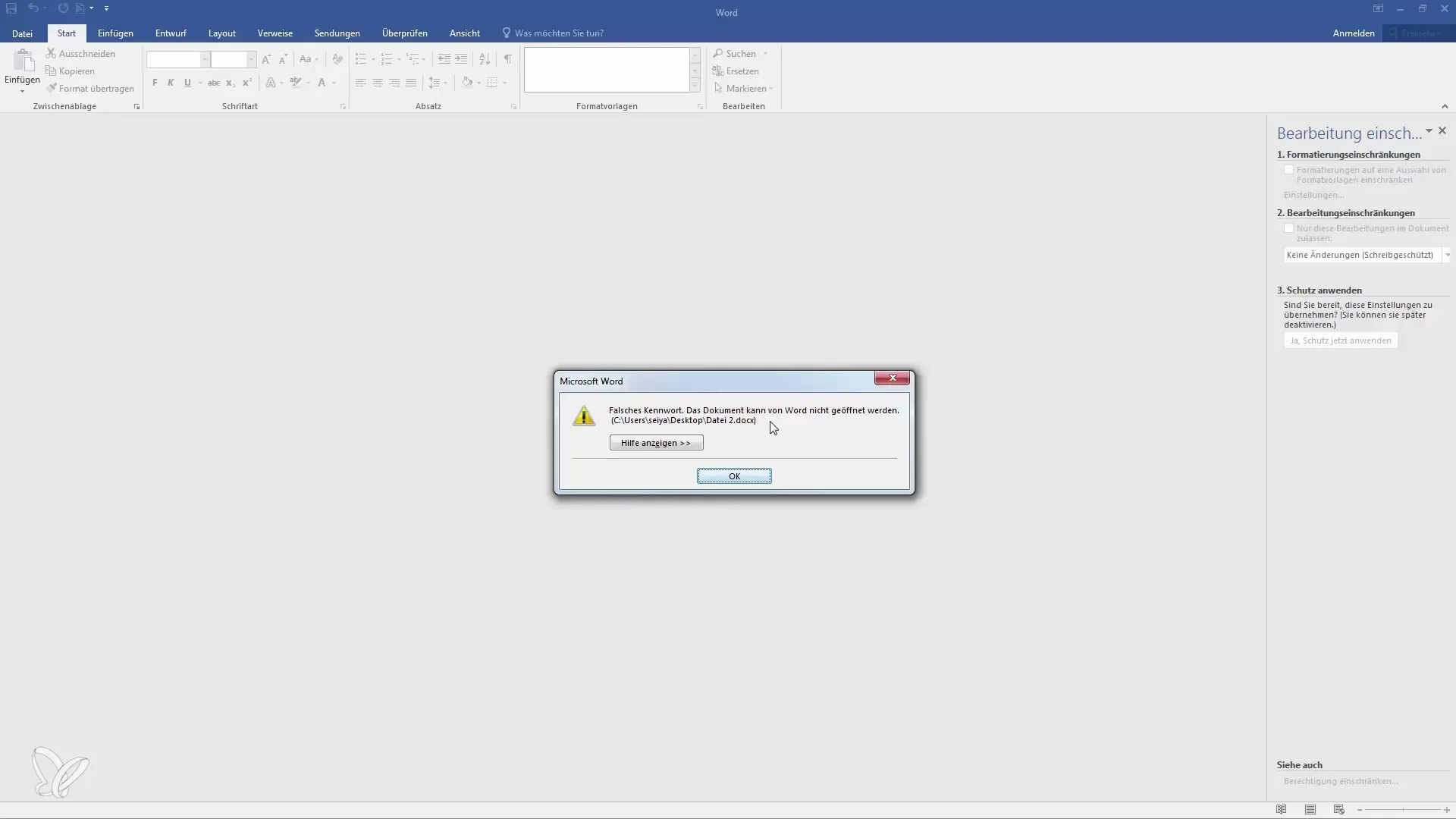Screen dimensions: 1456x819
Task: Click the shrink font icon
Action: (283, 59)
